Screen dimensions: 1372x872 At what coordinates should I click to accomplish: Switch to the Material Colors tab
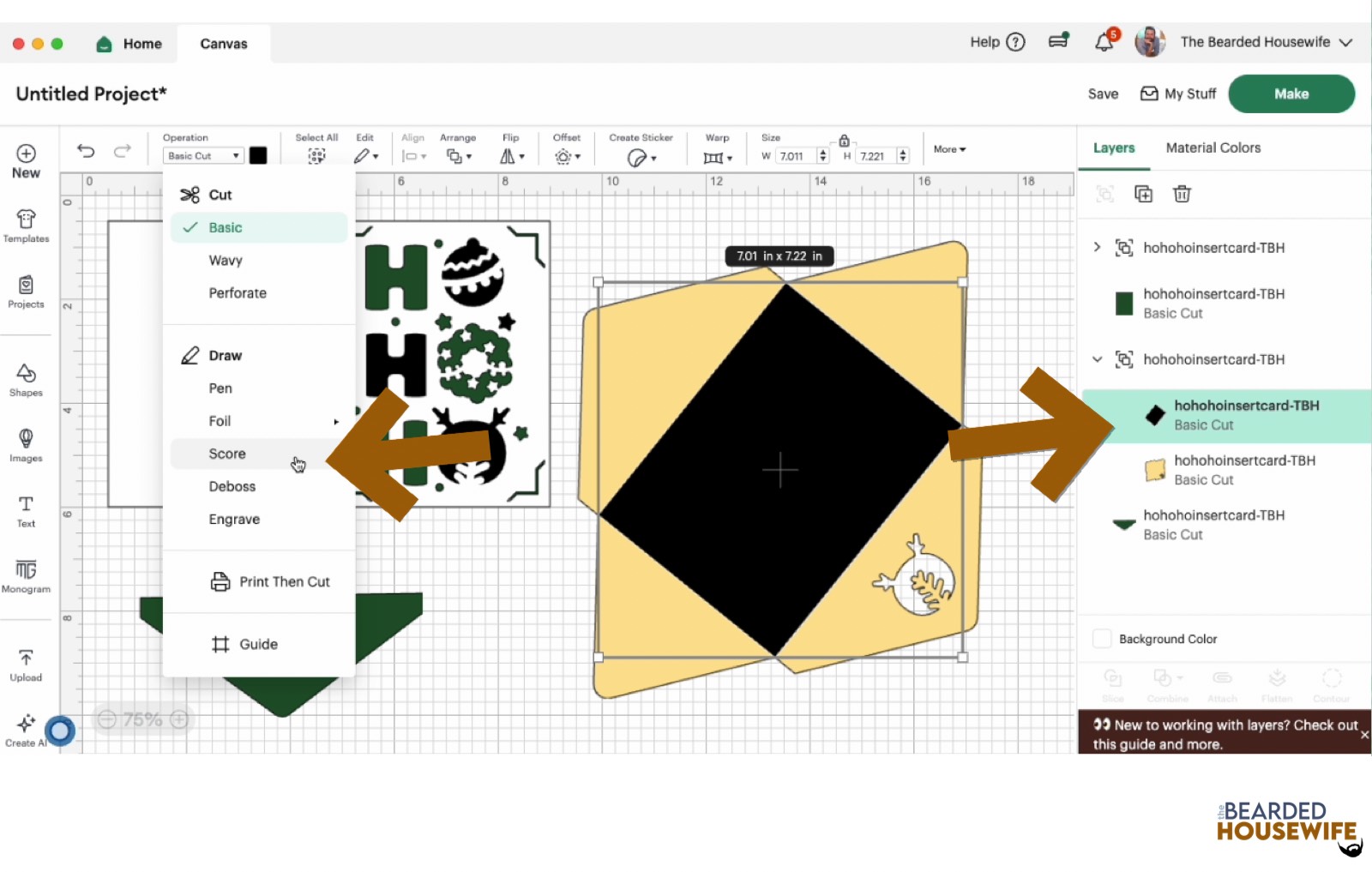point(1213,147)
